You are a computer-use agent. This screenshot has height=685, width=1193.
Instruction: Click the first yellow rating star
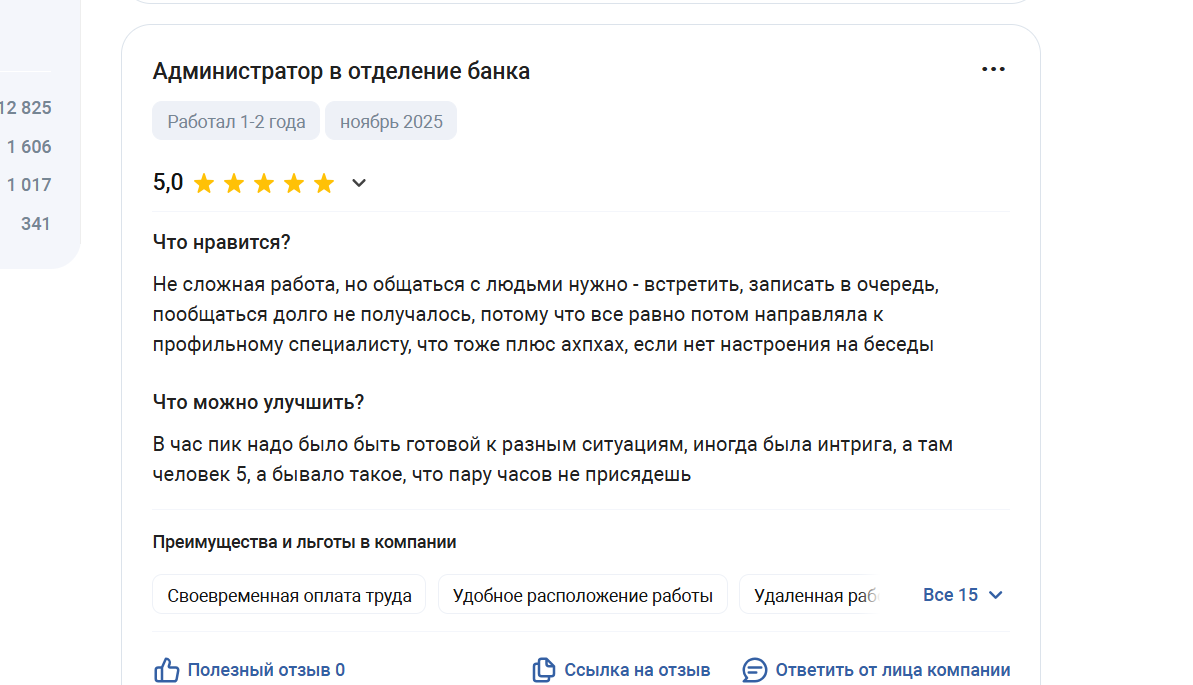(x=204, y=183)
